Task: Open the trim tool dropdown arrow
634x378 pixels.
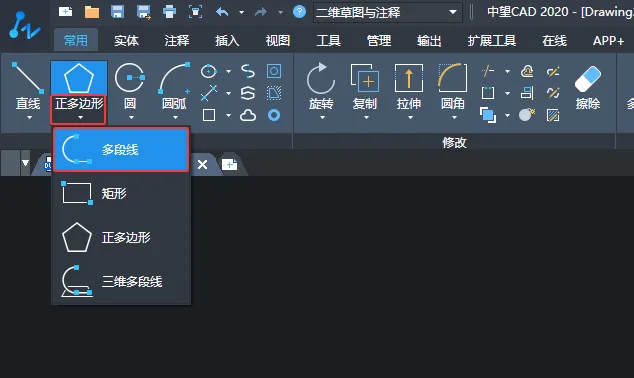Action: [507, 72]
